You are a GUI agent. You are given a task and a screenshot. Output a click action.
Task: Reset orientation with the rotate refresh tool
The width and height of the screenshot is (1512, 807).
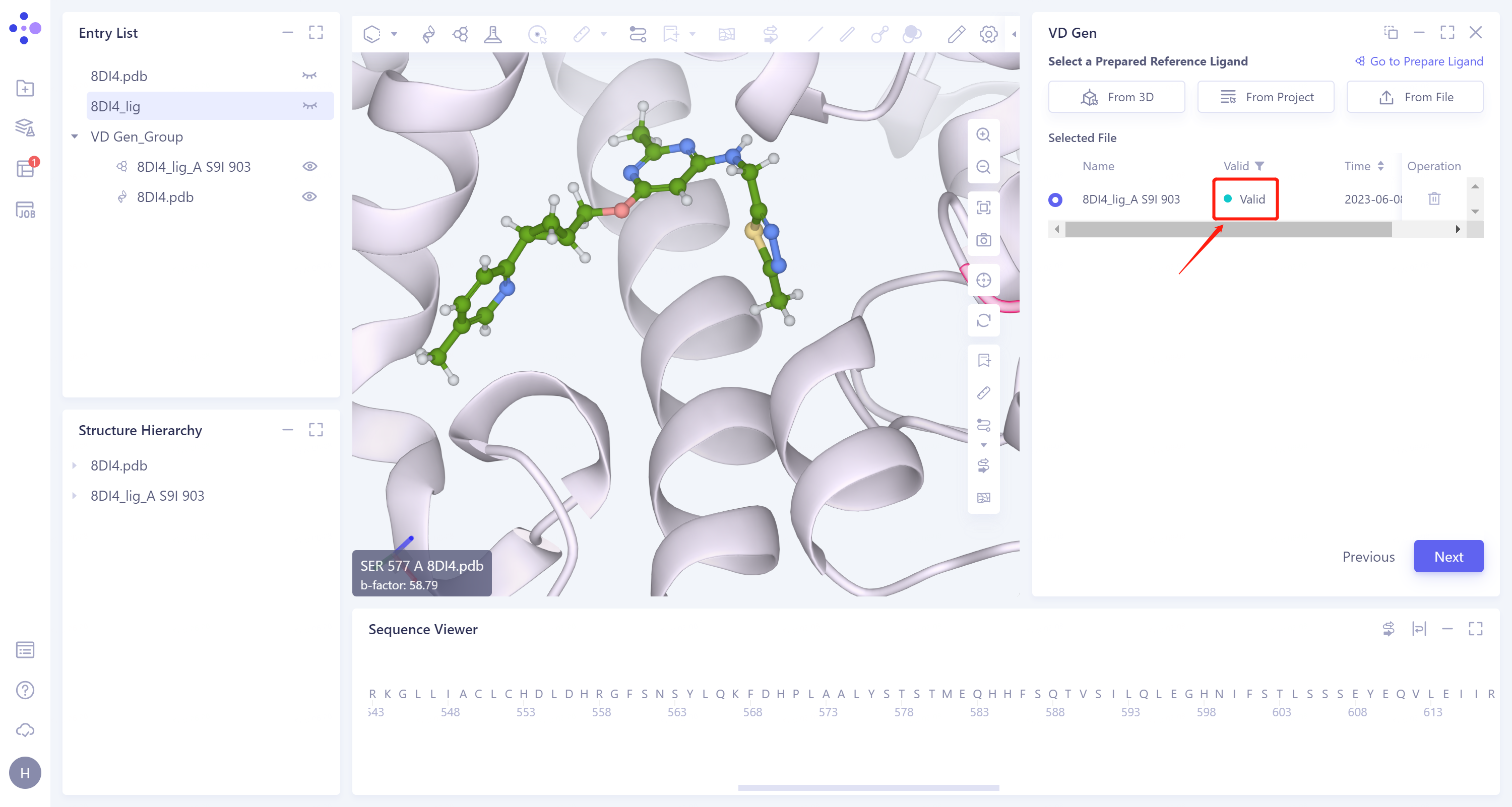pyautogui.click(x=983, y=320)
